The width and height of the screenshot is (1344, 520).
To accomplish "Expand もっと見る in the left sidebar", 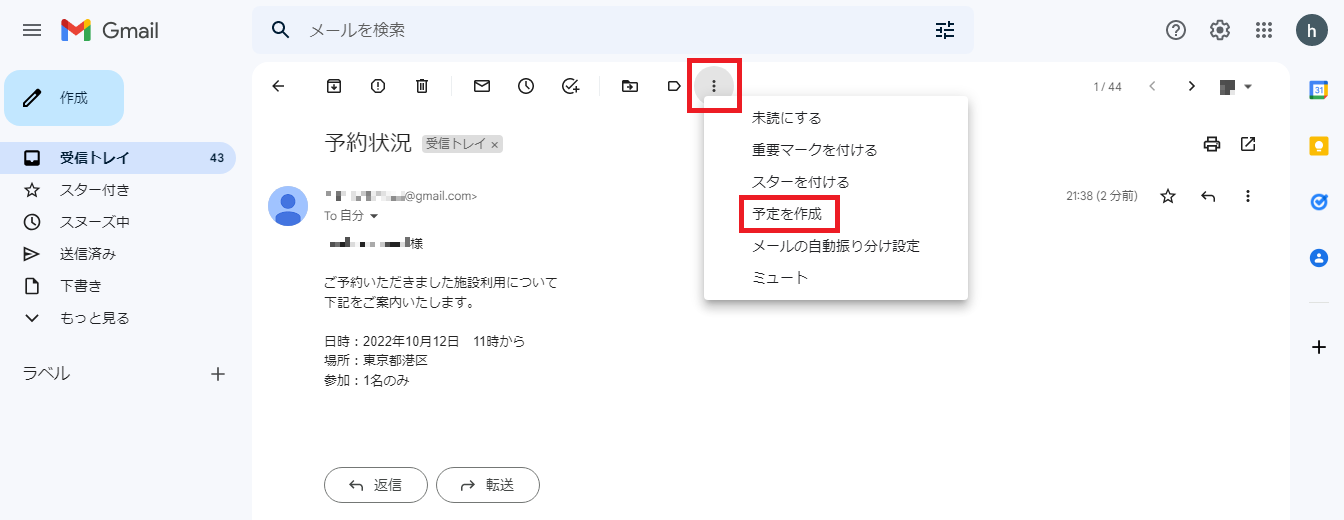I will [x=94, y=318].
